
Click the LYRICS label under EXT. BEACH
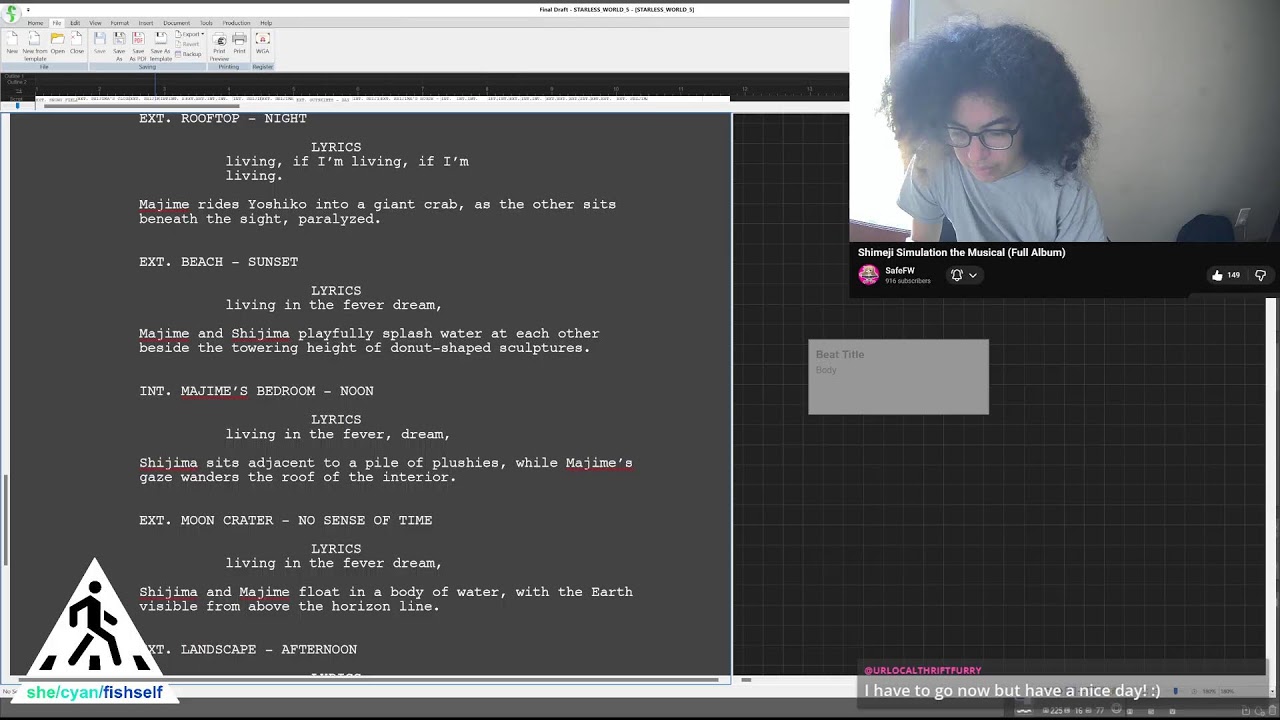[336, 291]
